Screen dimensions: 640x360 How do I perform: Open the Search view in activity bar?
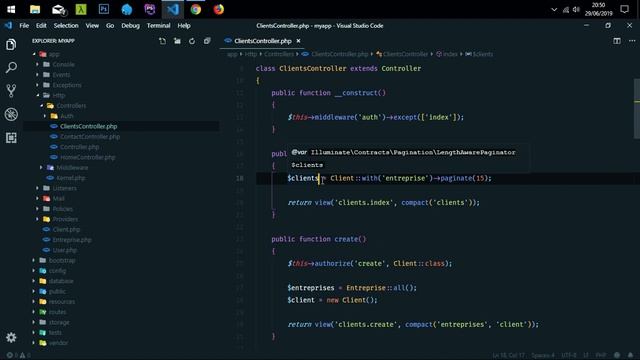pyautogui.click(x=11, y=67)
